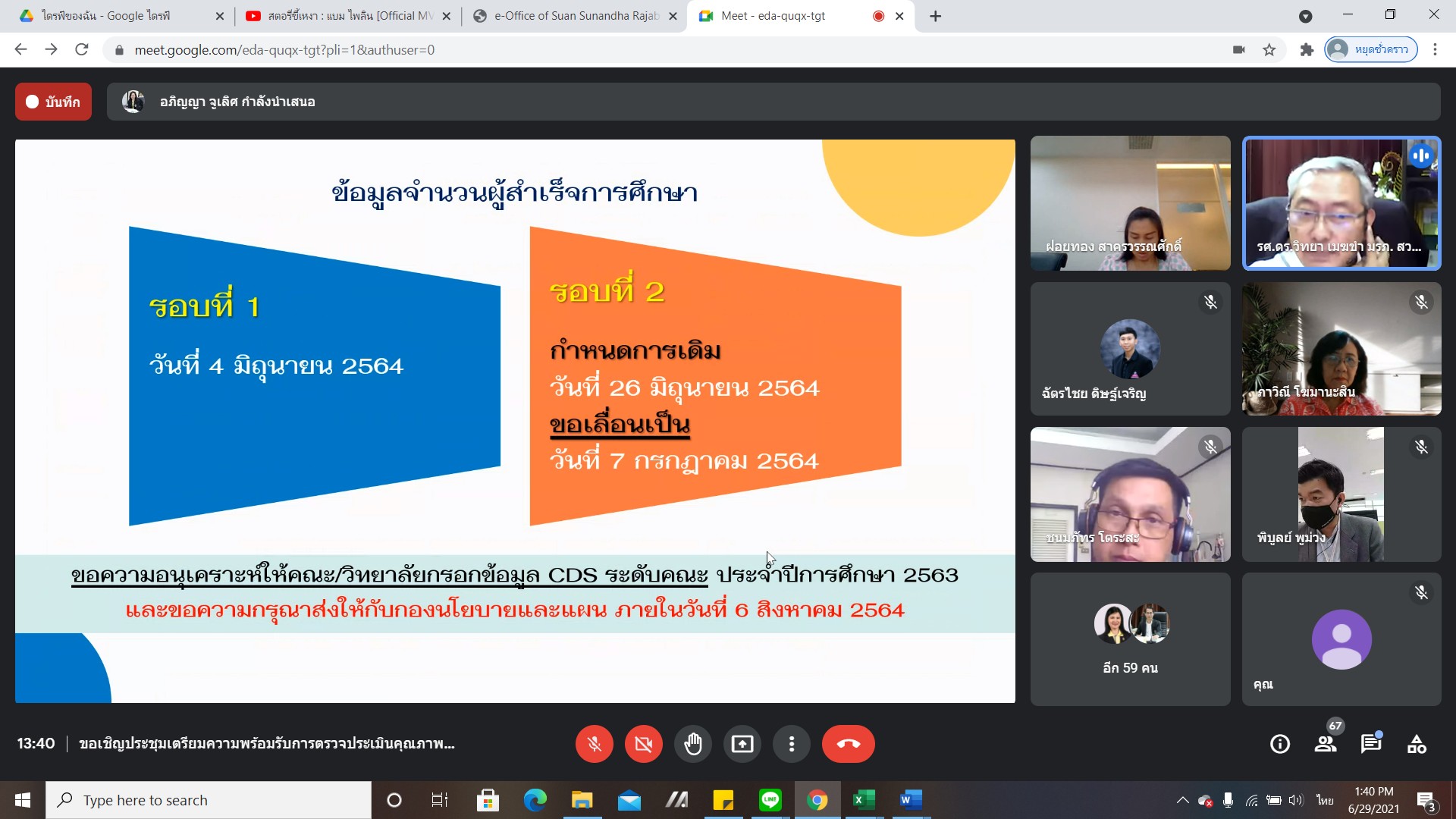Open more options three-dot menu in Meet
The image size is (1456, 819).
pyautogui.click(x=791, y=744)
